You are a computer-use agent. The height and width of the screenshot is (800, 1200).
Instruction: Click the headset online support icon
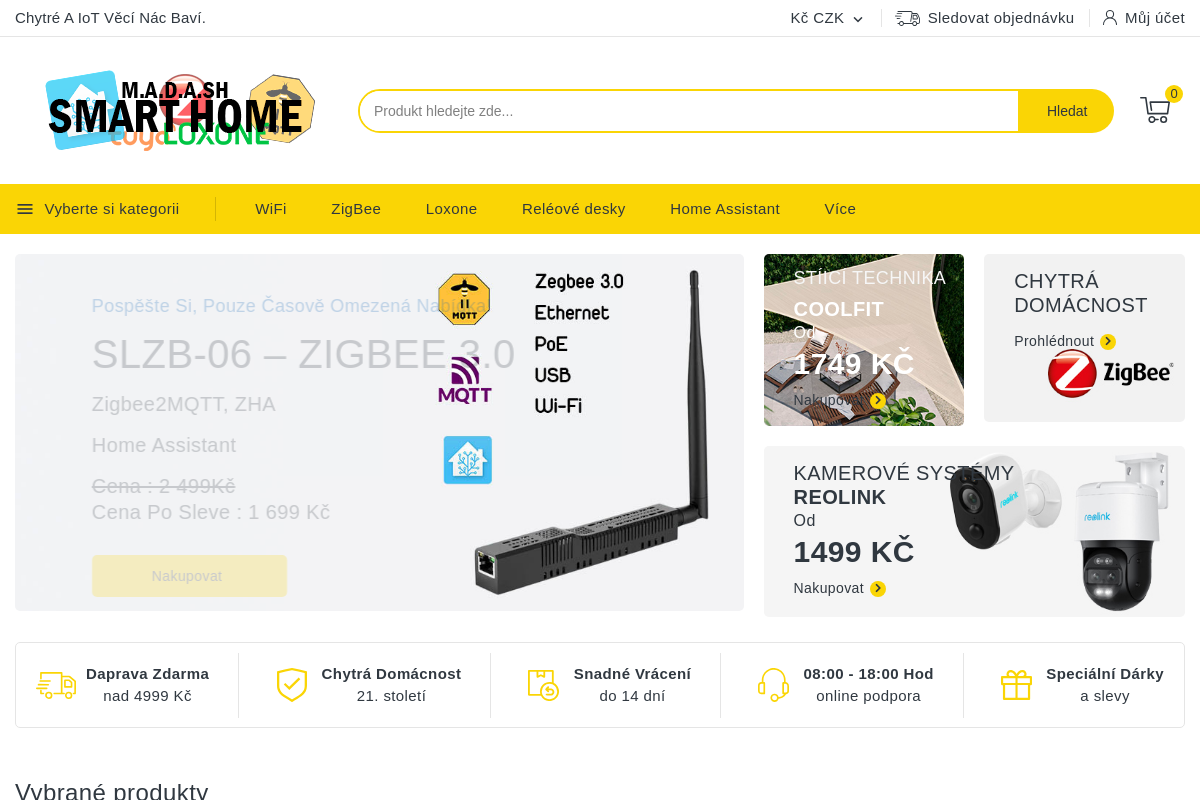point(774,685)
